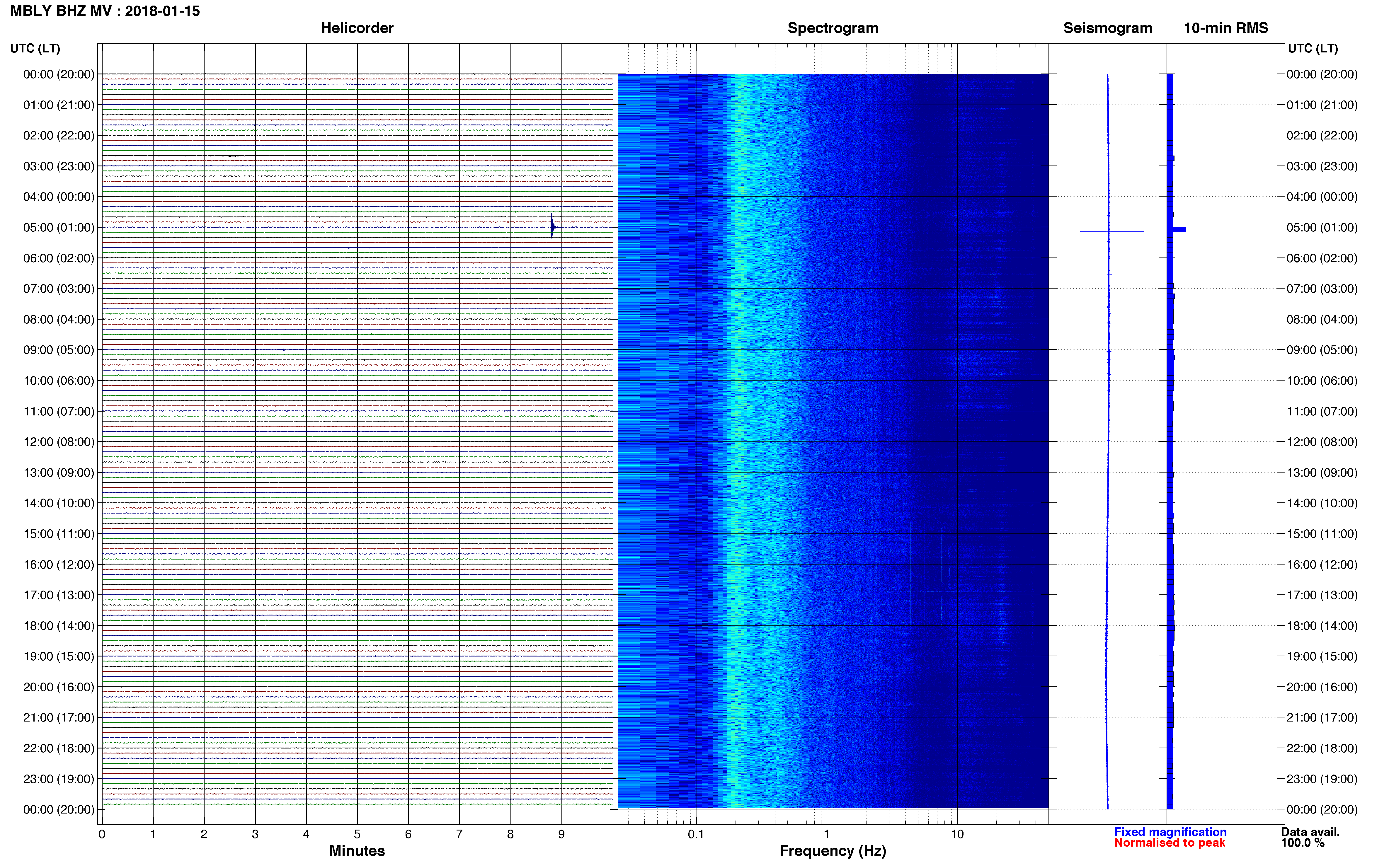Select the "Helicorder" panel heading

pyautogui.click(x=357, y=28)
